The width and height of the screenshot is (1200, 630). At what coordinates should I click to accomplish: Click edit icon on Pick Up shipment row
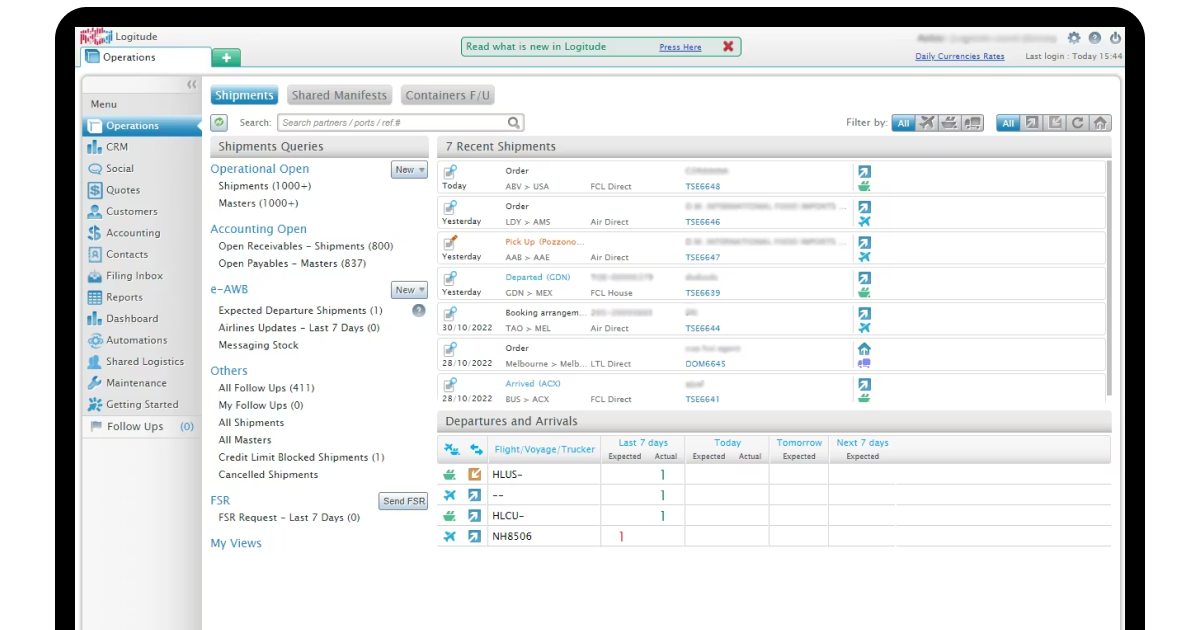click(451, 242)
